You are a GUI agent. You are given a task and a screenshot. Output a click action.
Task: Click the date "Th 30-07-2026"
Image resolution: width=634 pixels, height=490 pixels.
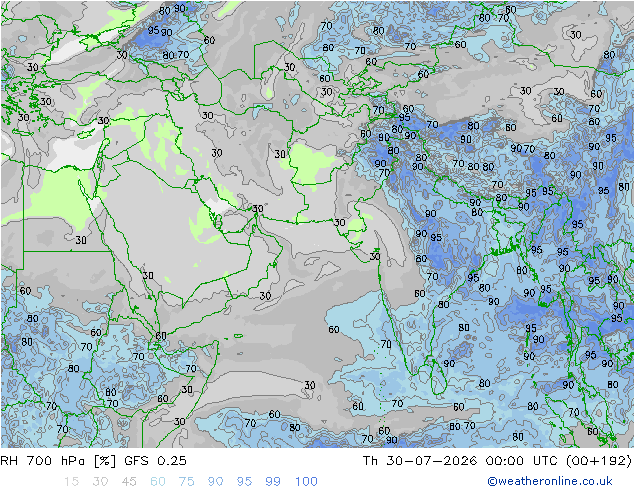tap(420, 461)
